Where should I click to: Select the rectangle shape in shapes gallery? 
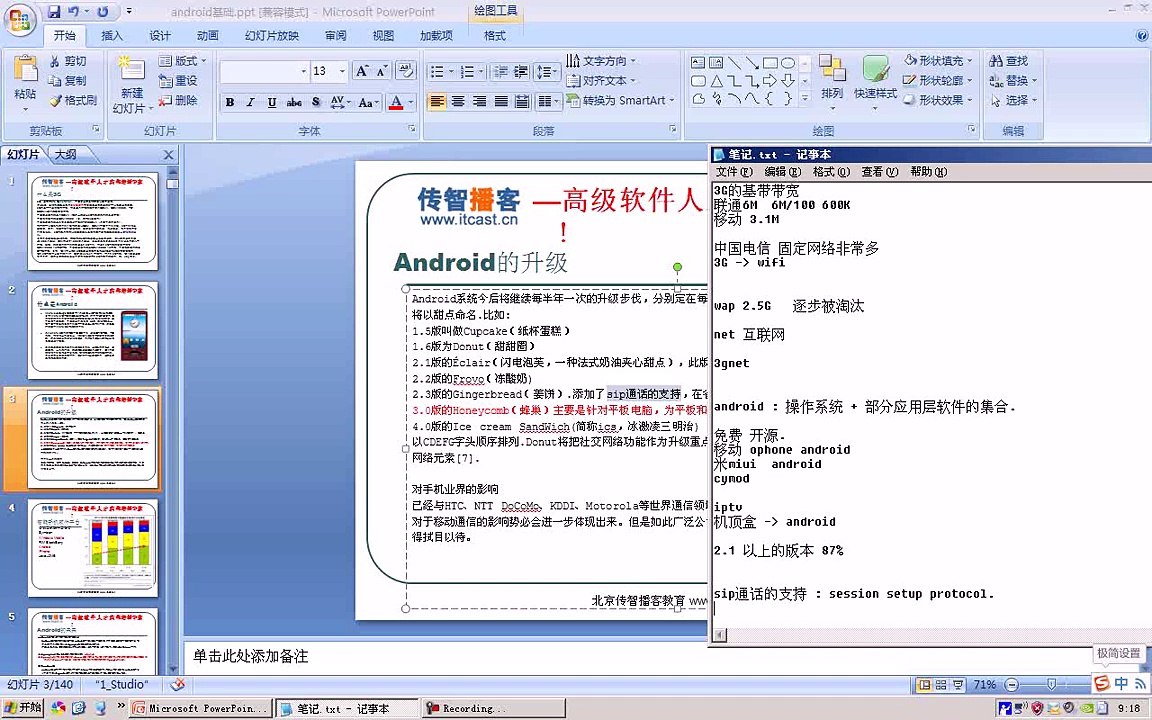[x=770, y=62]
